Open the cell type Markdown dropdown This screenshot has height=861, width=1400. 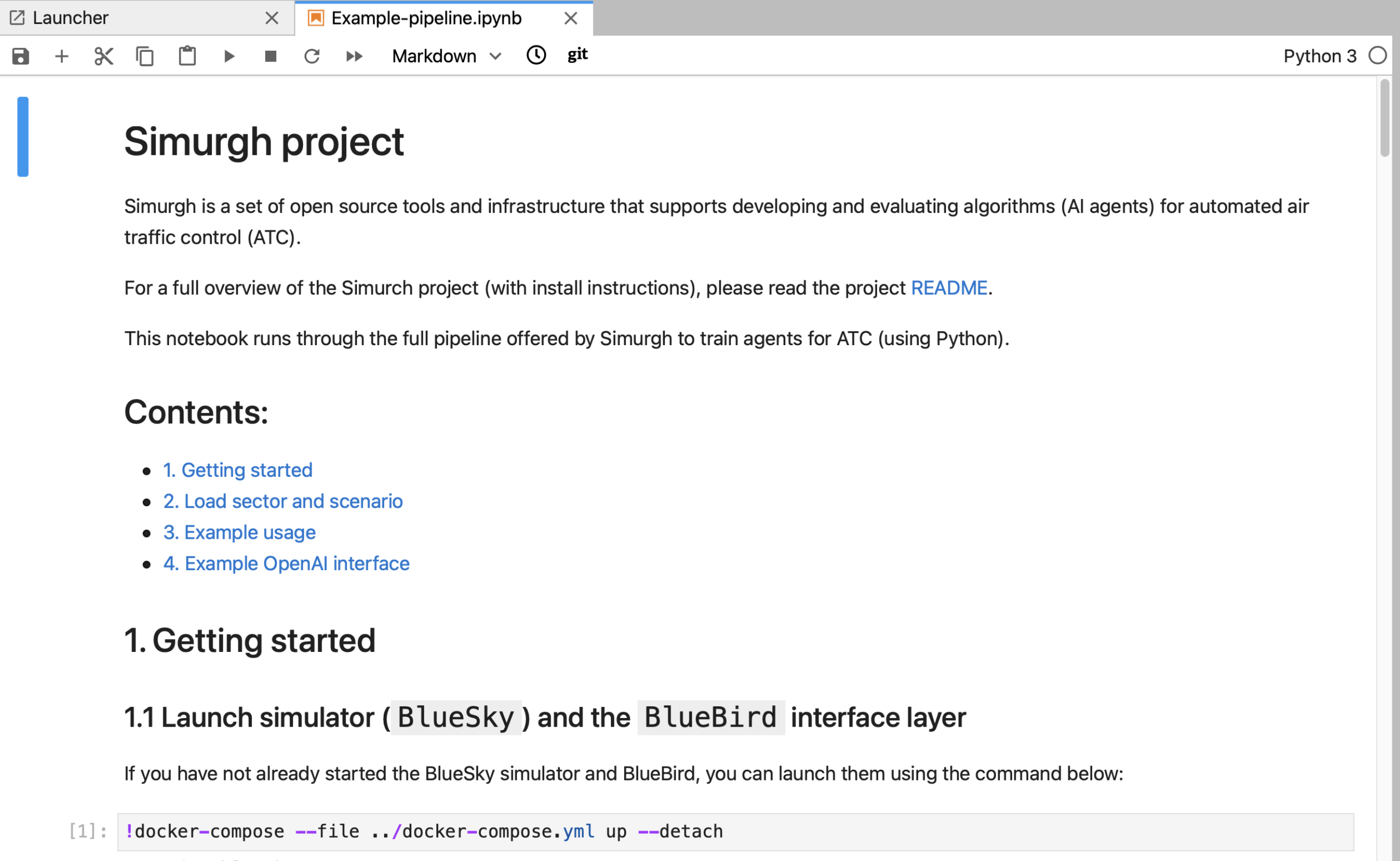pos(447,56)
